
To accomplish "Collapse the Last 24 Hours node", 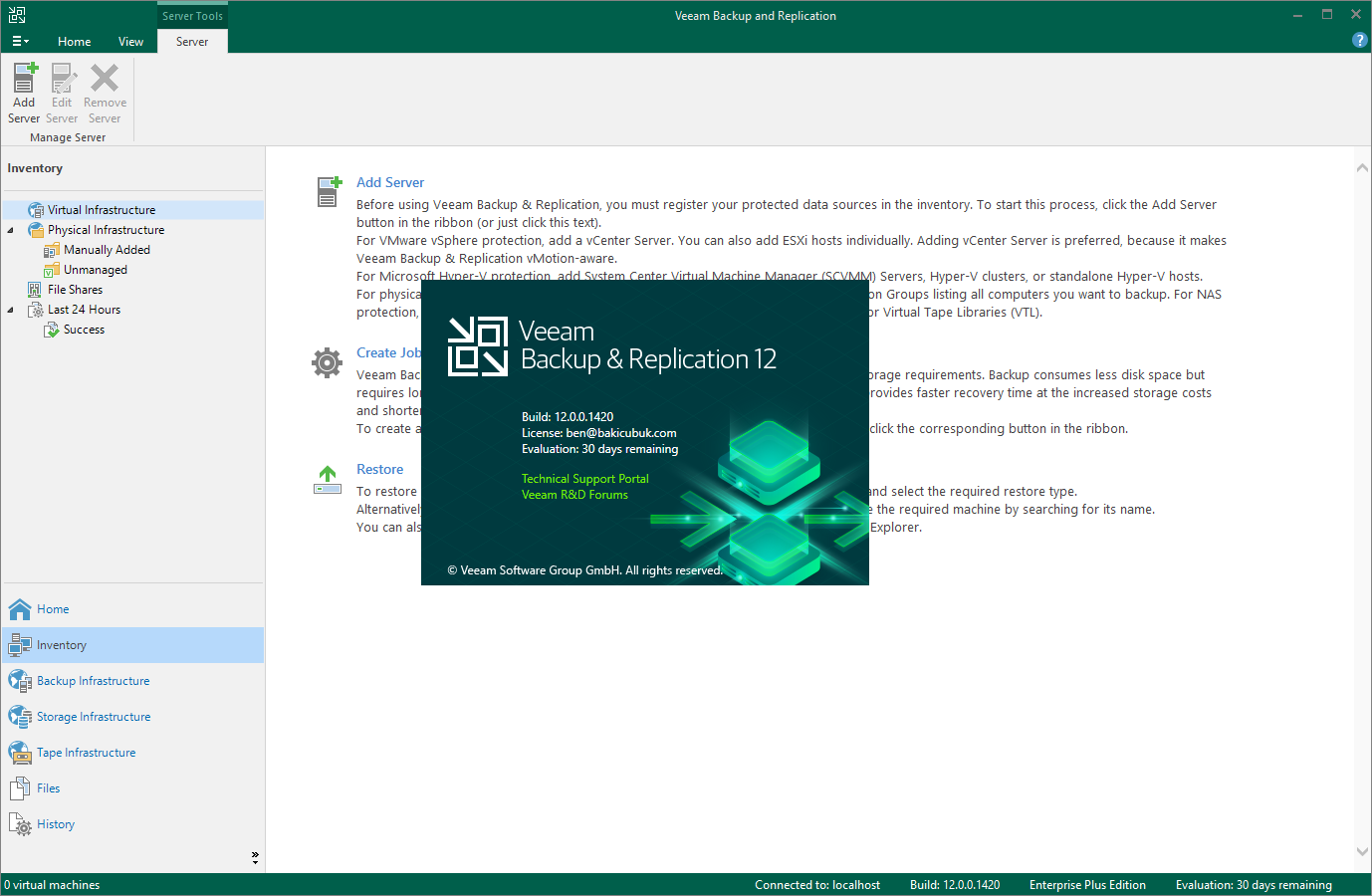I will click(11, 310).
